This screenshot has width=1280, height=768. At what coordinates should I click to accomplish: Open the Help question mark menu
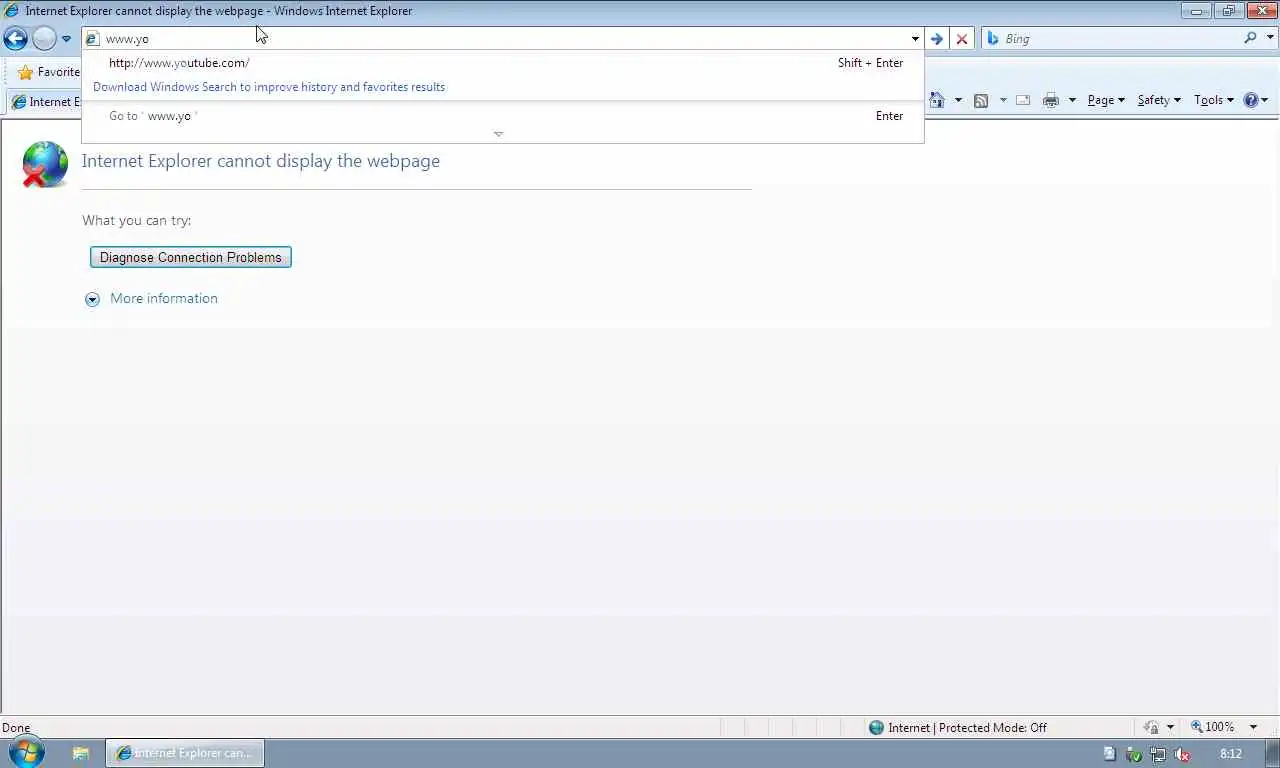(x=1256, y=100)
